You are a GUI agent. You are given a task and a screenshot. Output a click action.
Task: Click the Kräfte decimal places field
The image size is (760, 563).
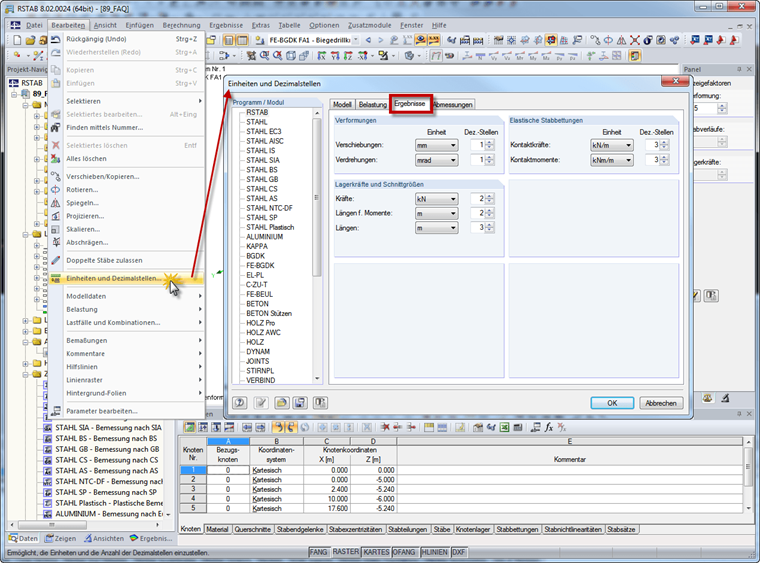(x=478, y=199)
